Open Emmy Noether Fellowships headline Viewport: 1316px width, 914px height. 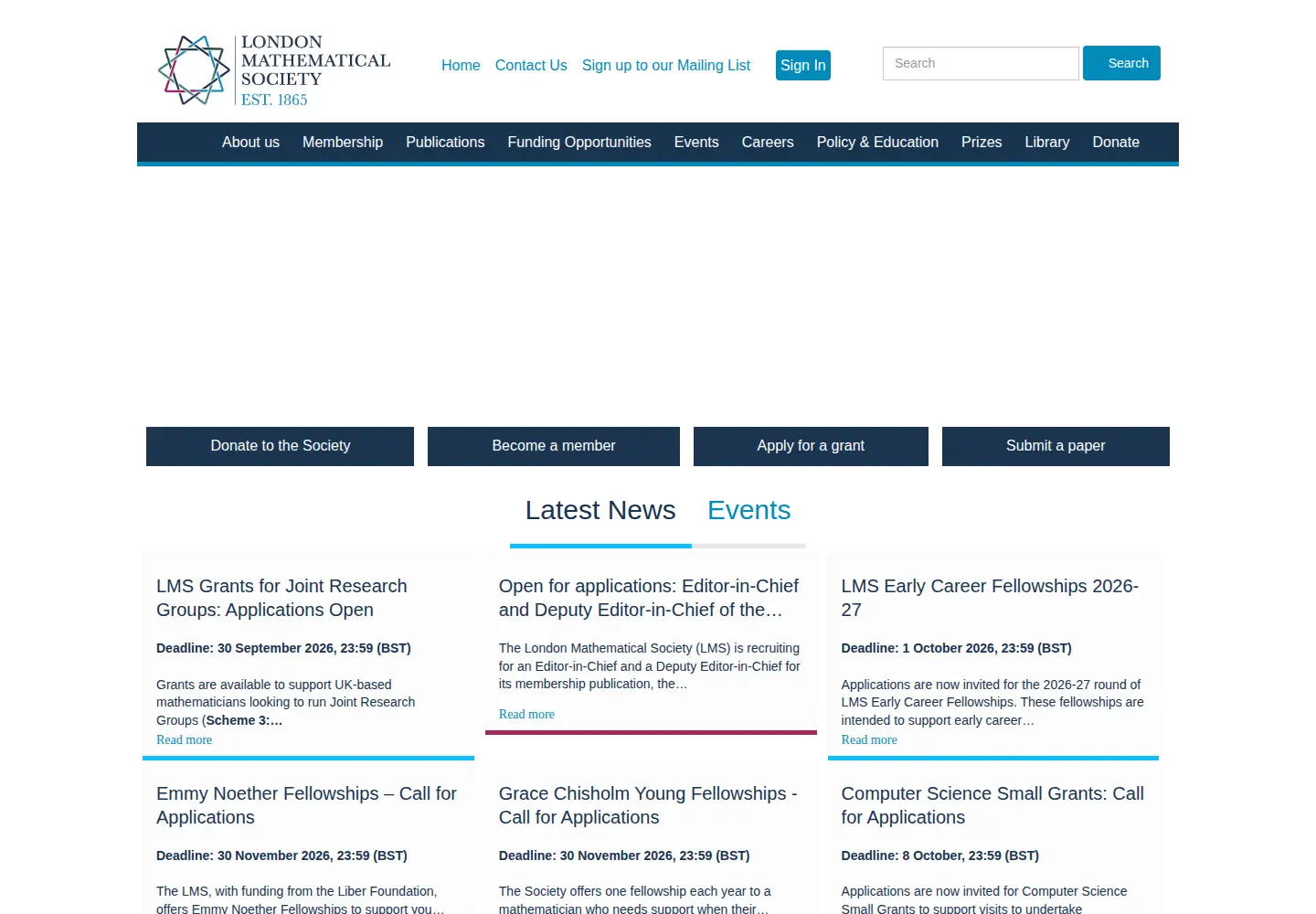pos(306,805)
